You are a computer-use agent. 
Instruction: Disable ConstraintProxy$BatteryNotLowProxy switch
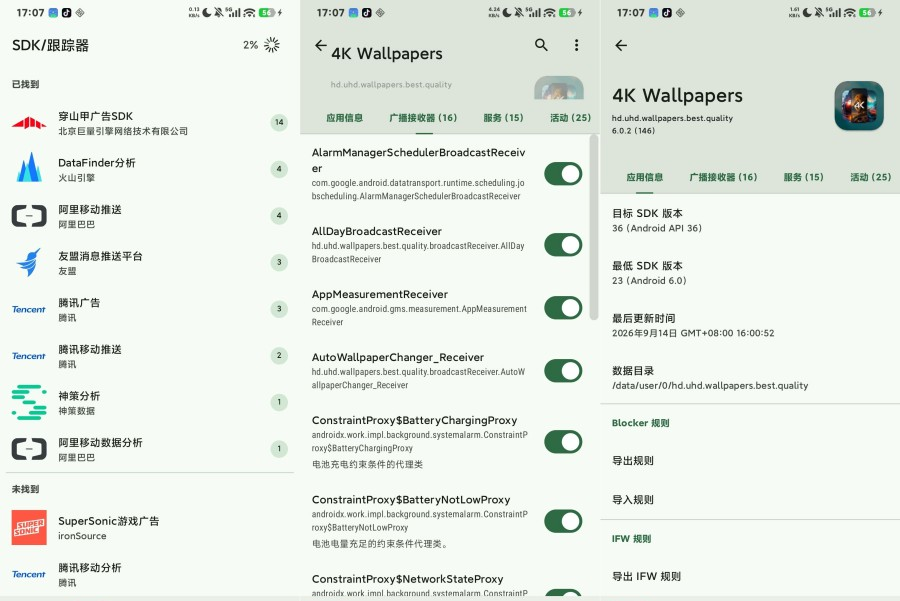[x=563, y=521]
